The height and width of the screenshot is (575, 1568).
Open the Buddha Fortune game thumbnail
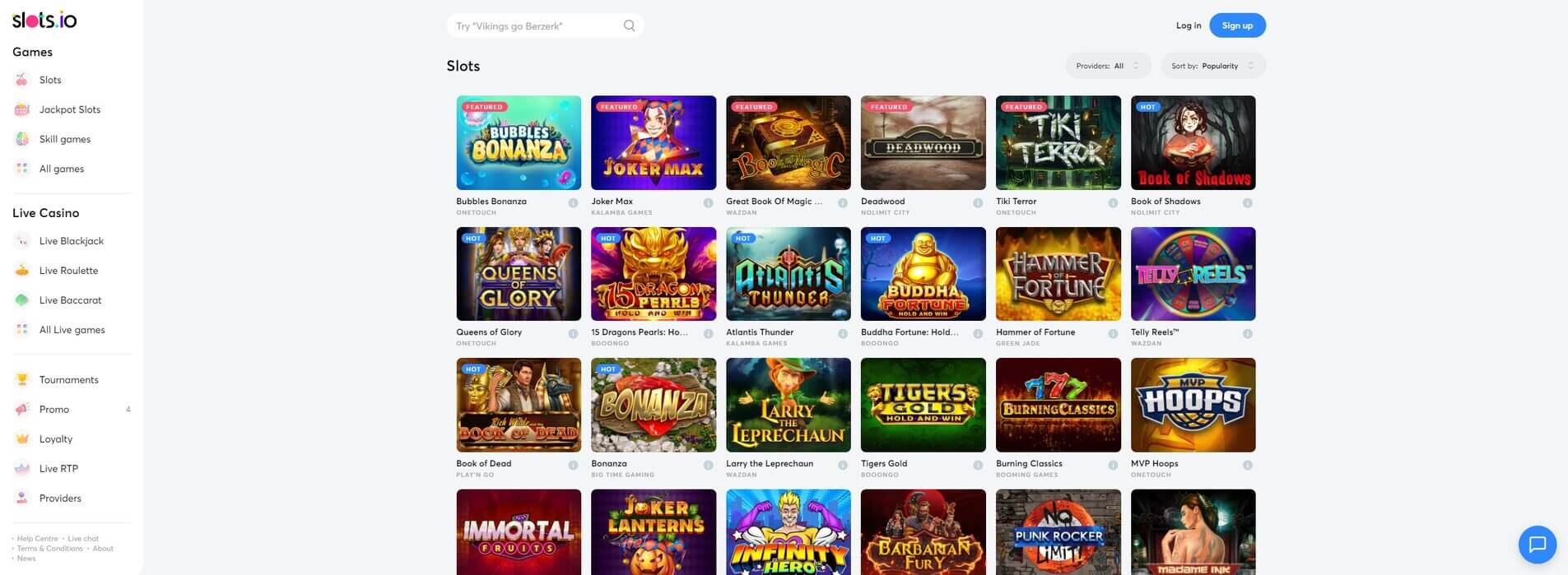click(x=924, y=274)
